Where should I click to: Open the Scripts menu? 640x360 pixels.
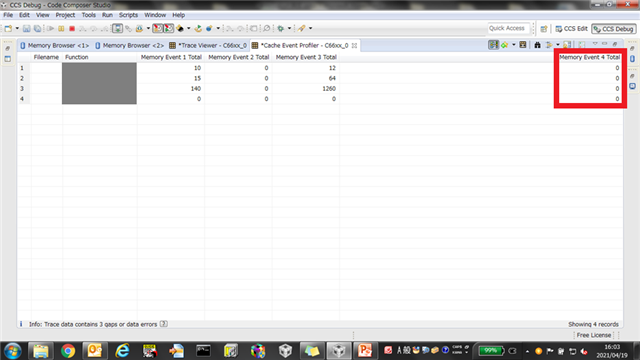point(128,15)
